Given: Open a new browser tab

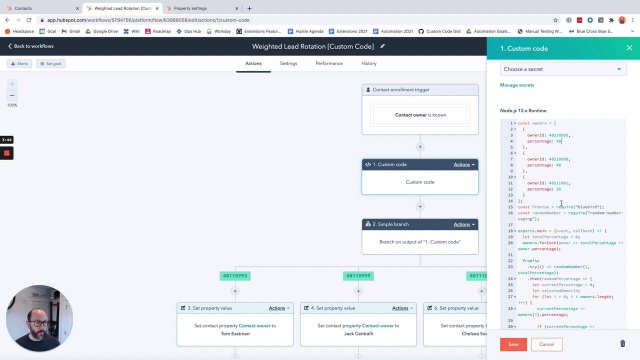Looking at the screenshot, I should point(249,9).
